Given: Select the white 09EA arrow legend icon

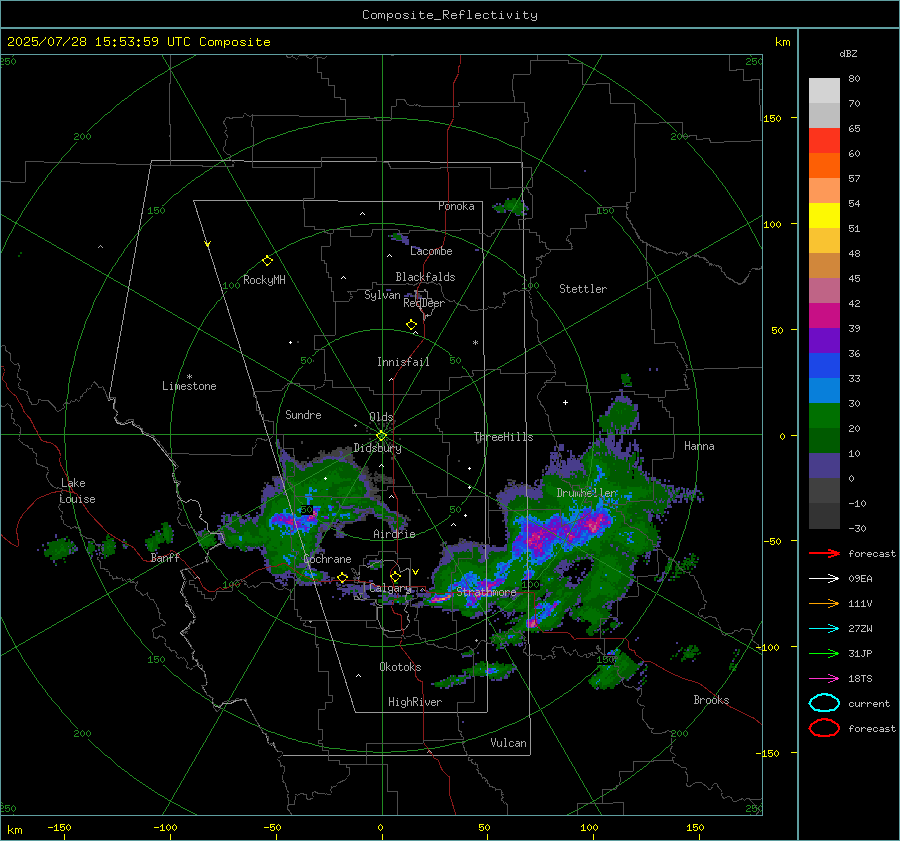Looking at the screenshot, I should 824,579.
